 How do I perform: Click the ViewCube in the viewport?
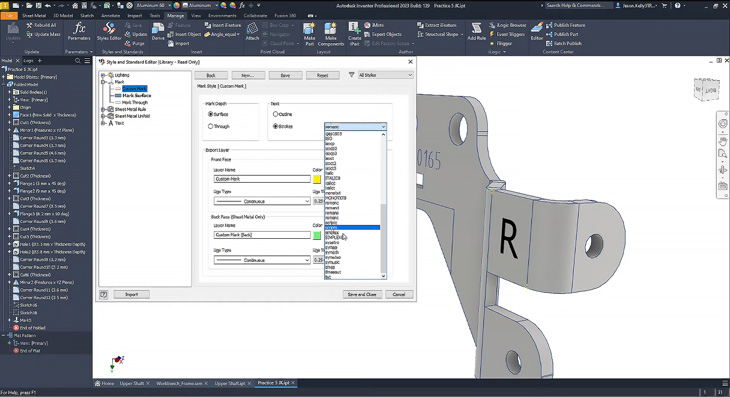pyautogui.click(x=706, y=88)
